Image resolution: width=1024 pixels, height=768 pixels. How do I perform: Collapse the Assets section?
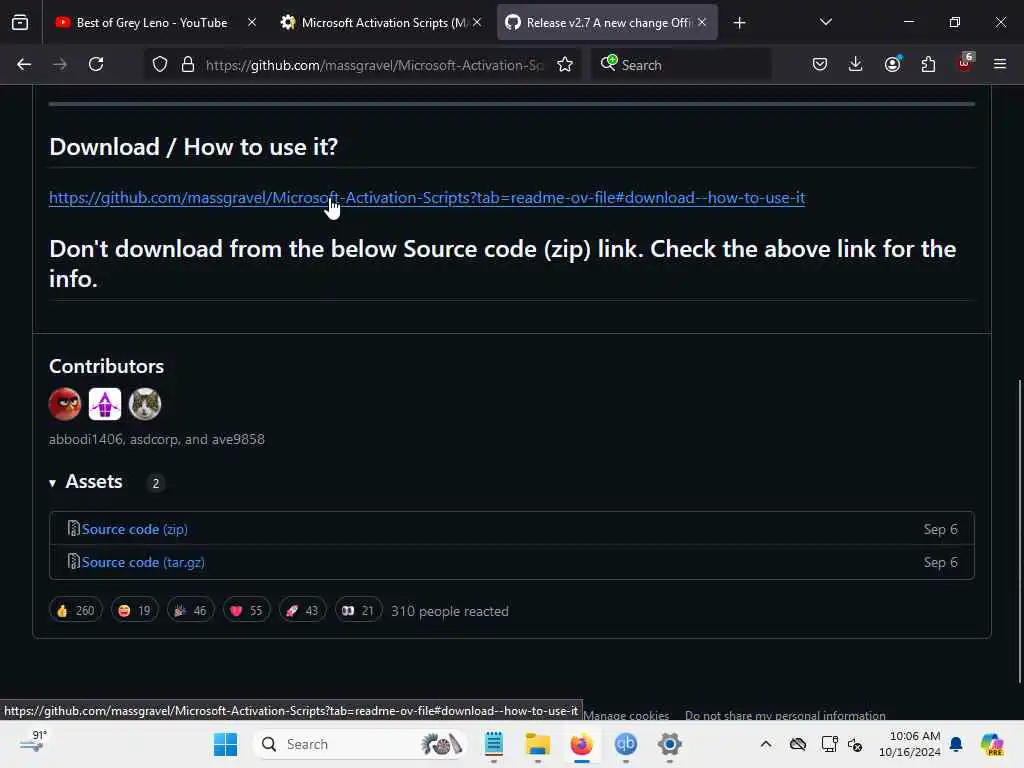click(86, 482)
